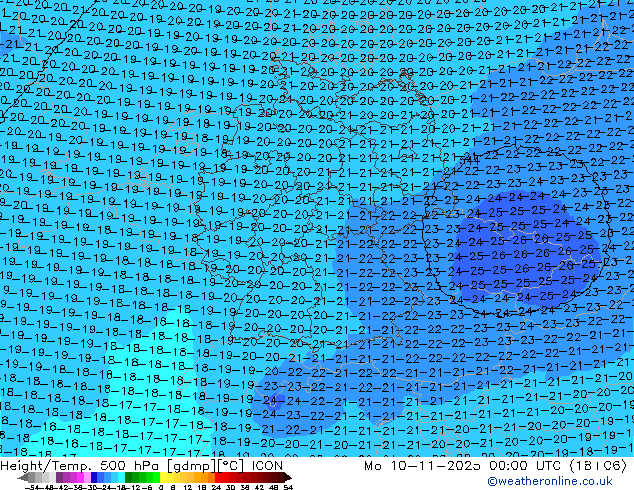Click the 'ICON' model name label
634x490 pixels.
[x=267, y=466]
